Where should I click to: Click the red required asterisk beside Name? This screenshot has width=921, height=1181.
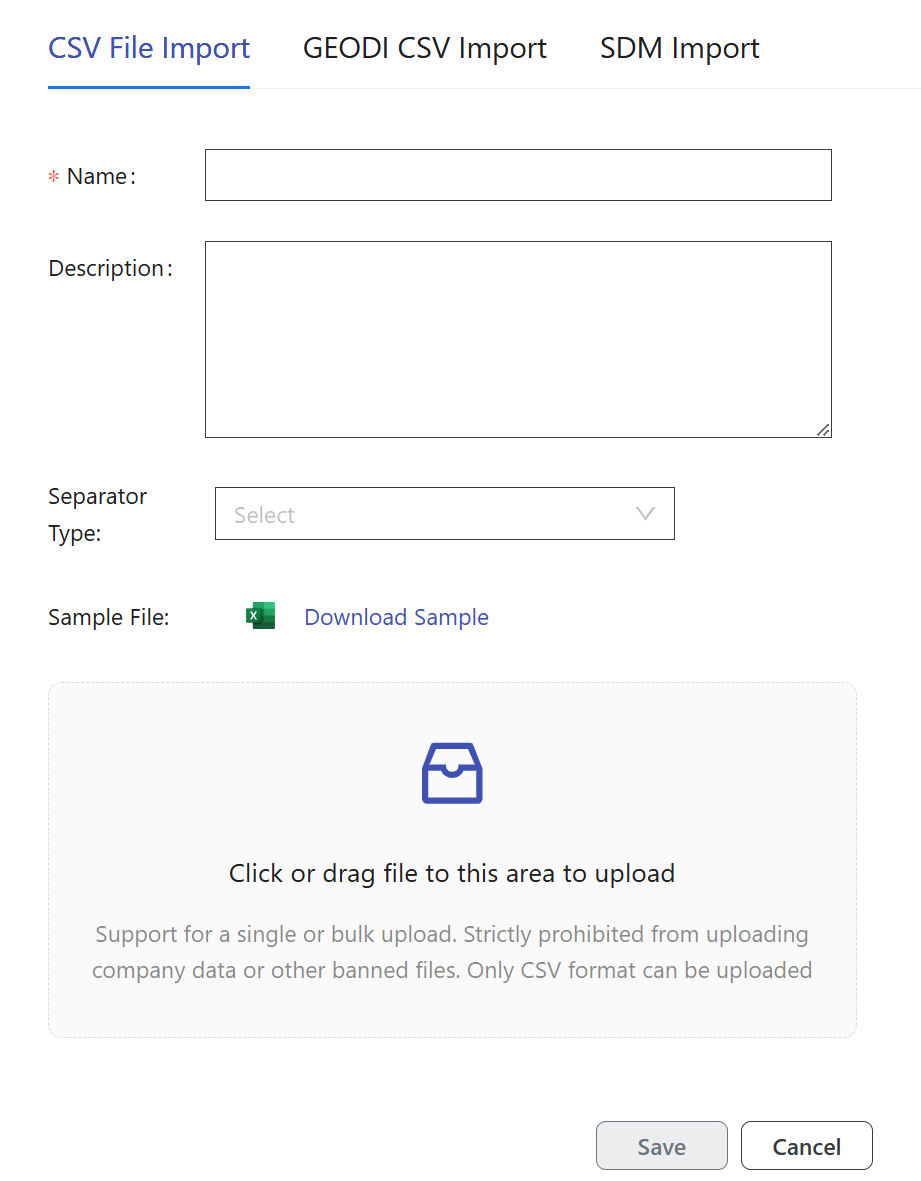coord(54,177)
